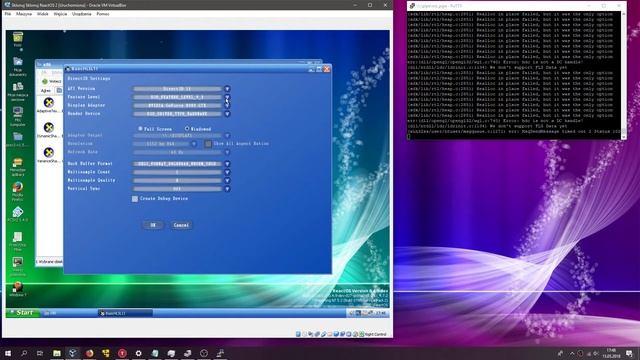Enable Create Debug Device checkbox
The width and height of the screenshot is (640, 360).
click(135, 199)
